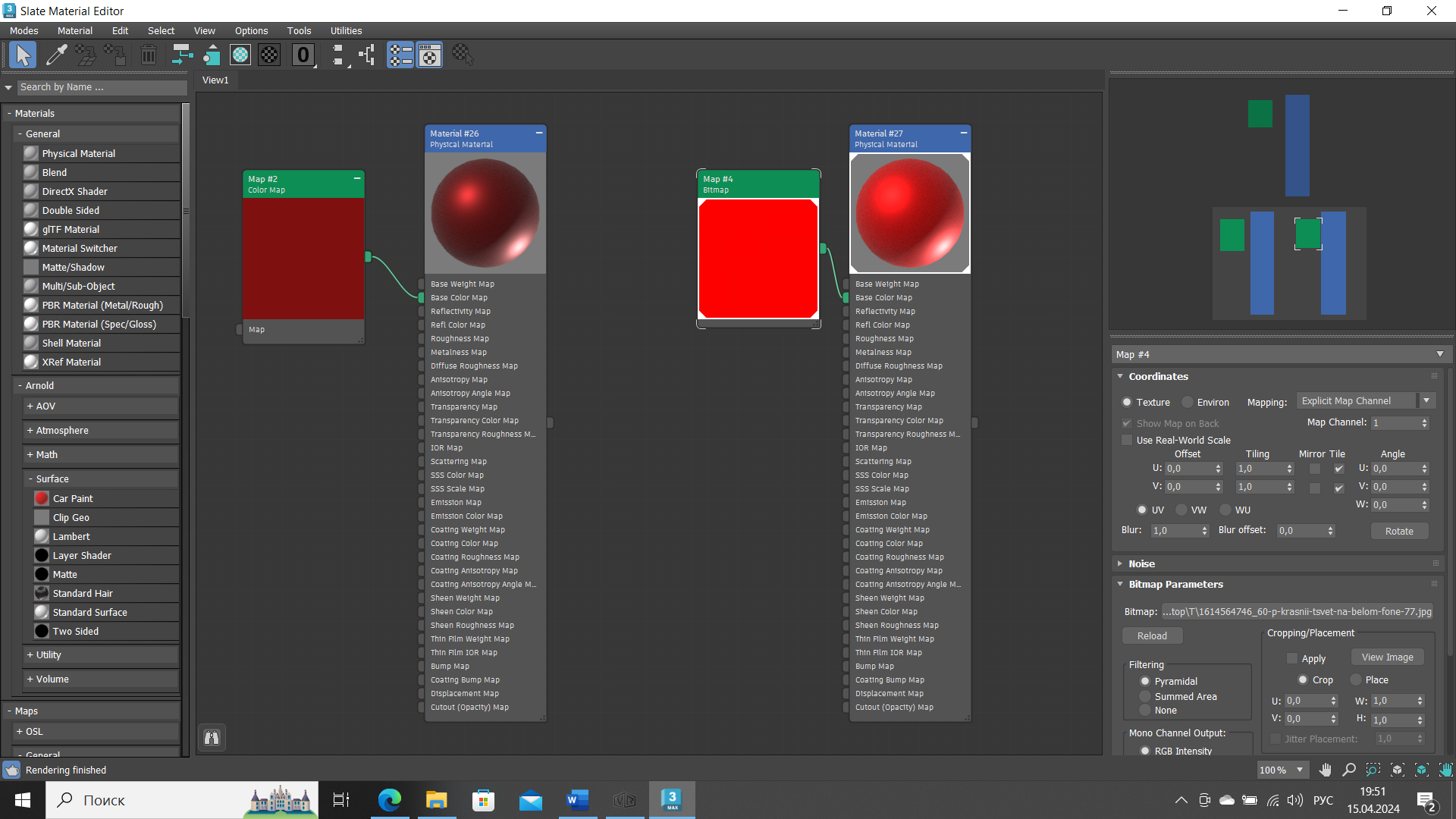Activate the Pan hand tool at bottom

click(1326, 770)
